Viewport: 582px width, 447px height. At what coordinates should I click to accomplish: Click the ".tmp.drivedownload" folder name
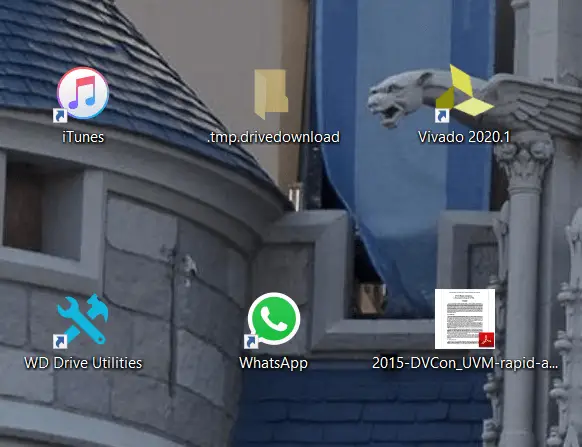point(273,137)
